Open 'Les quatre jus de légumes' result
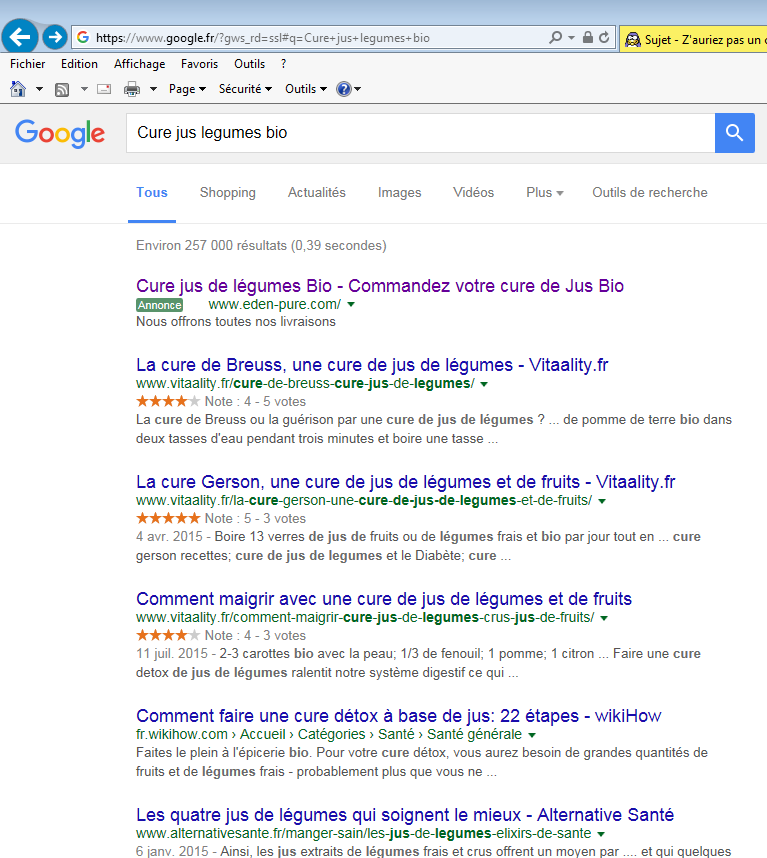The image size is (767, 858). coord(405,815)
